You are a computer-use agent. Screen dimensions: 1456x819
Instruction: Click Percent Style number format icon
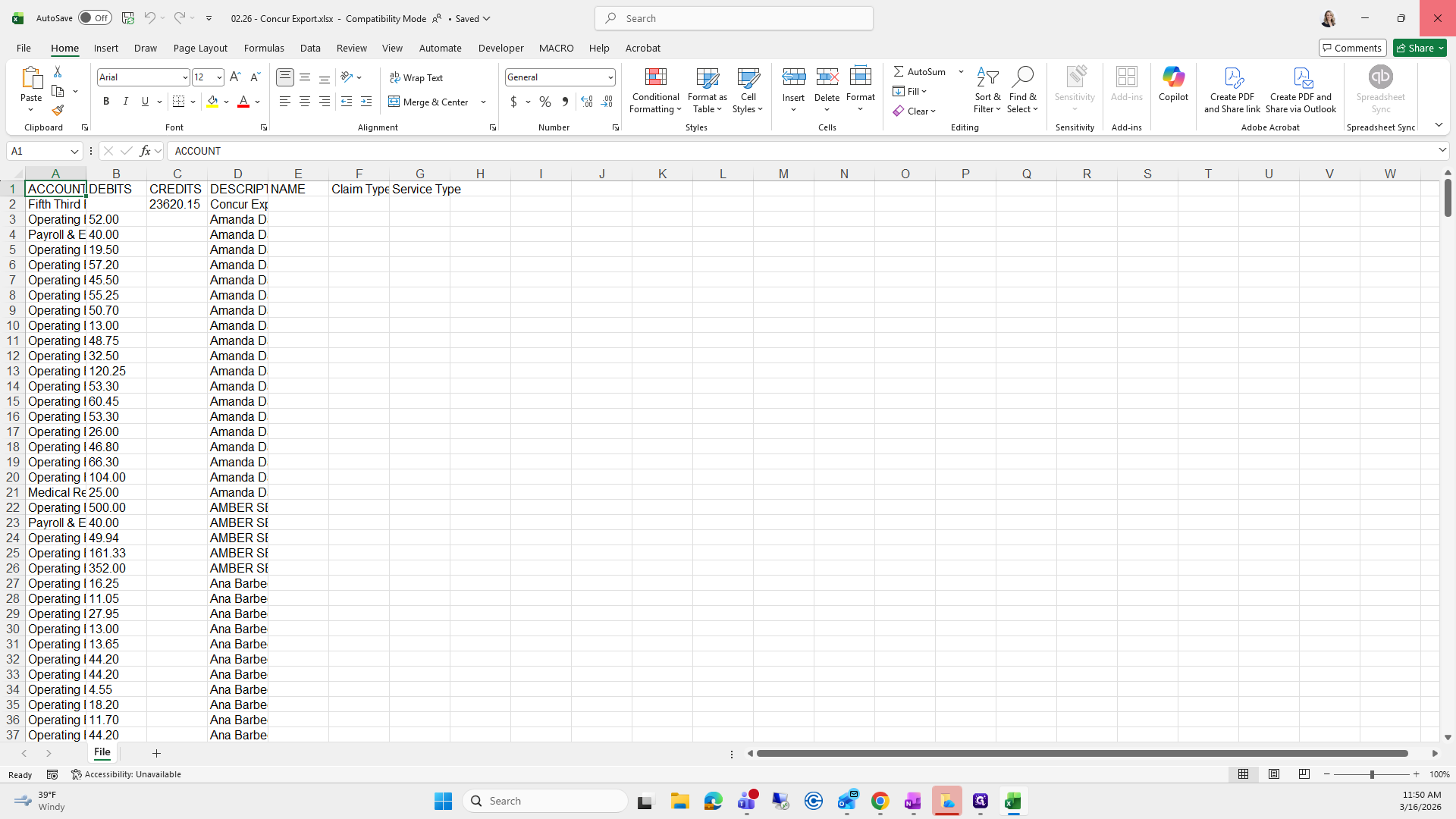point(545,102)
